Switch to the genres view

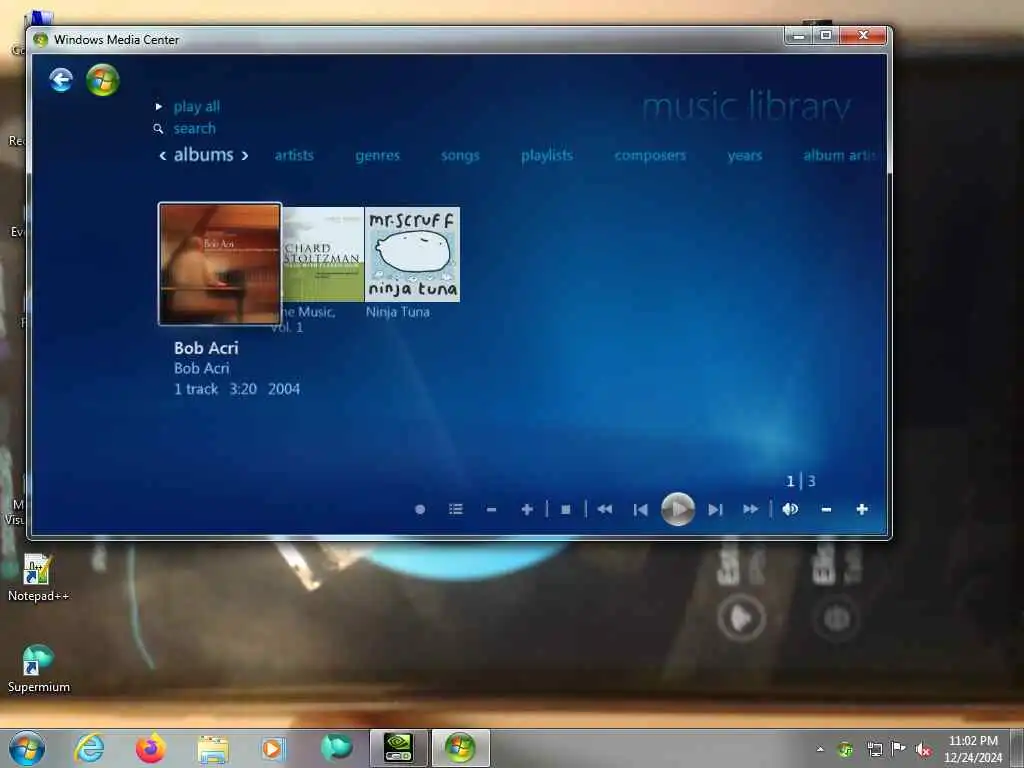[377, 155]
